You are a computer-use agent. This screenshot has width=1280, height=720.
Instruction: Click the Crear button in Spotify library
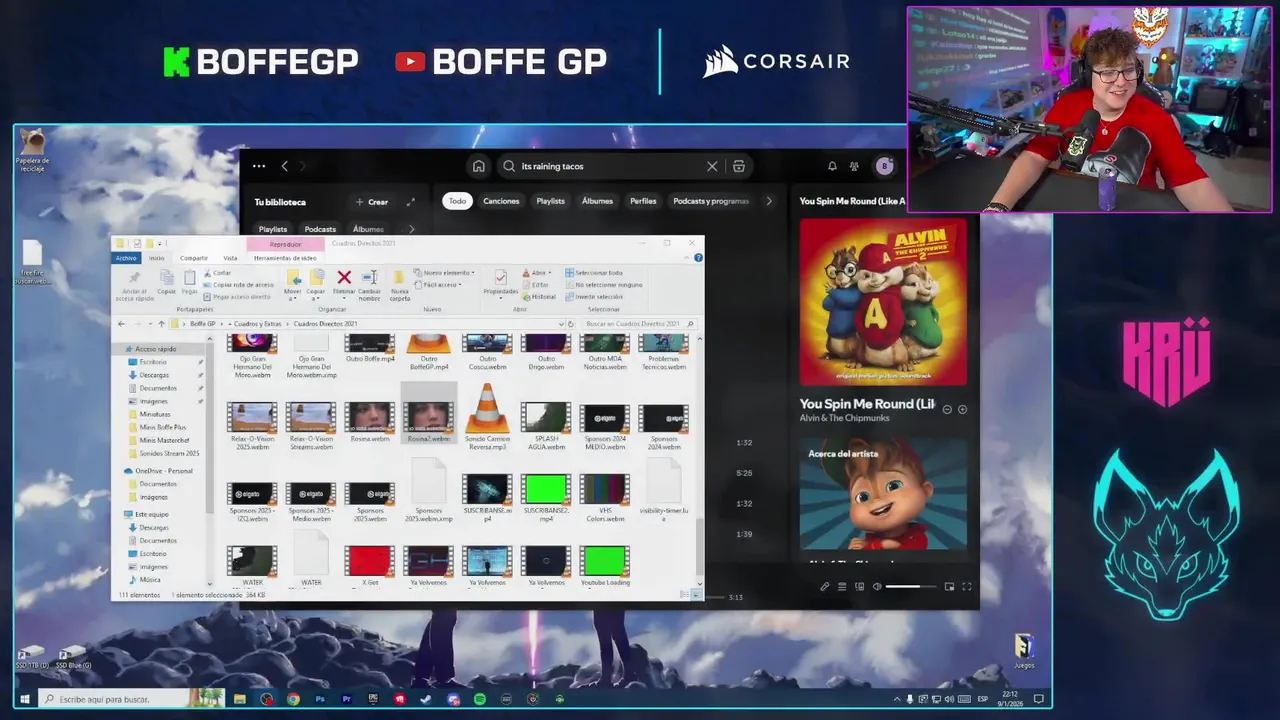coord(372,202)
